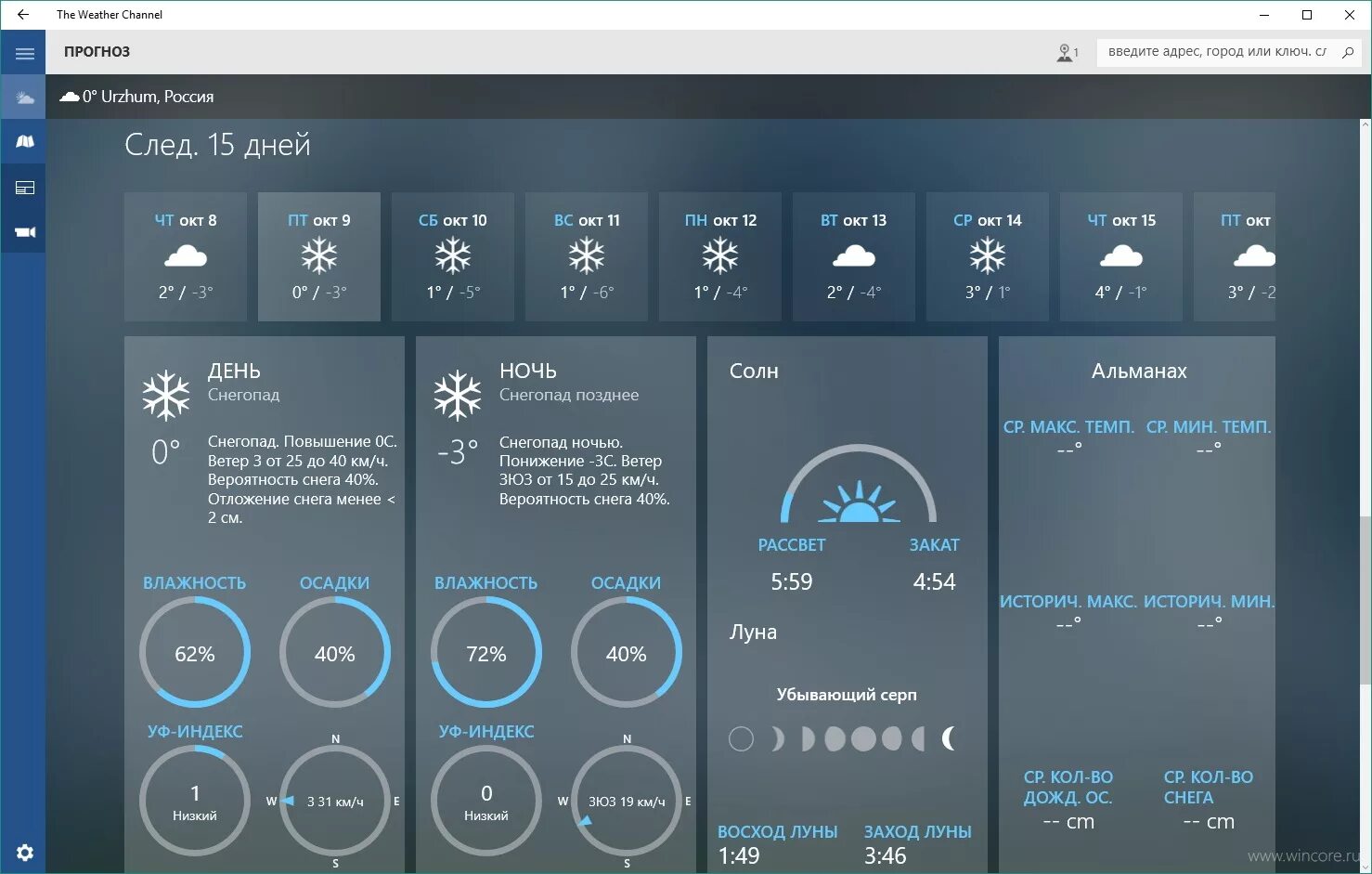This screenshot has width=1372, height=874.
Task: Open the maps sidebar icon
Action: (x=24, y=142)
